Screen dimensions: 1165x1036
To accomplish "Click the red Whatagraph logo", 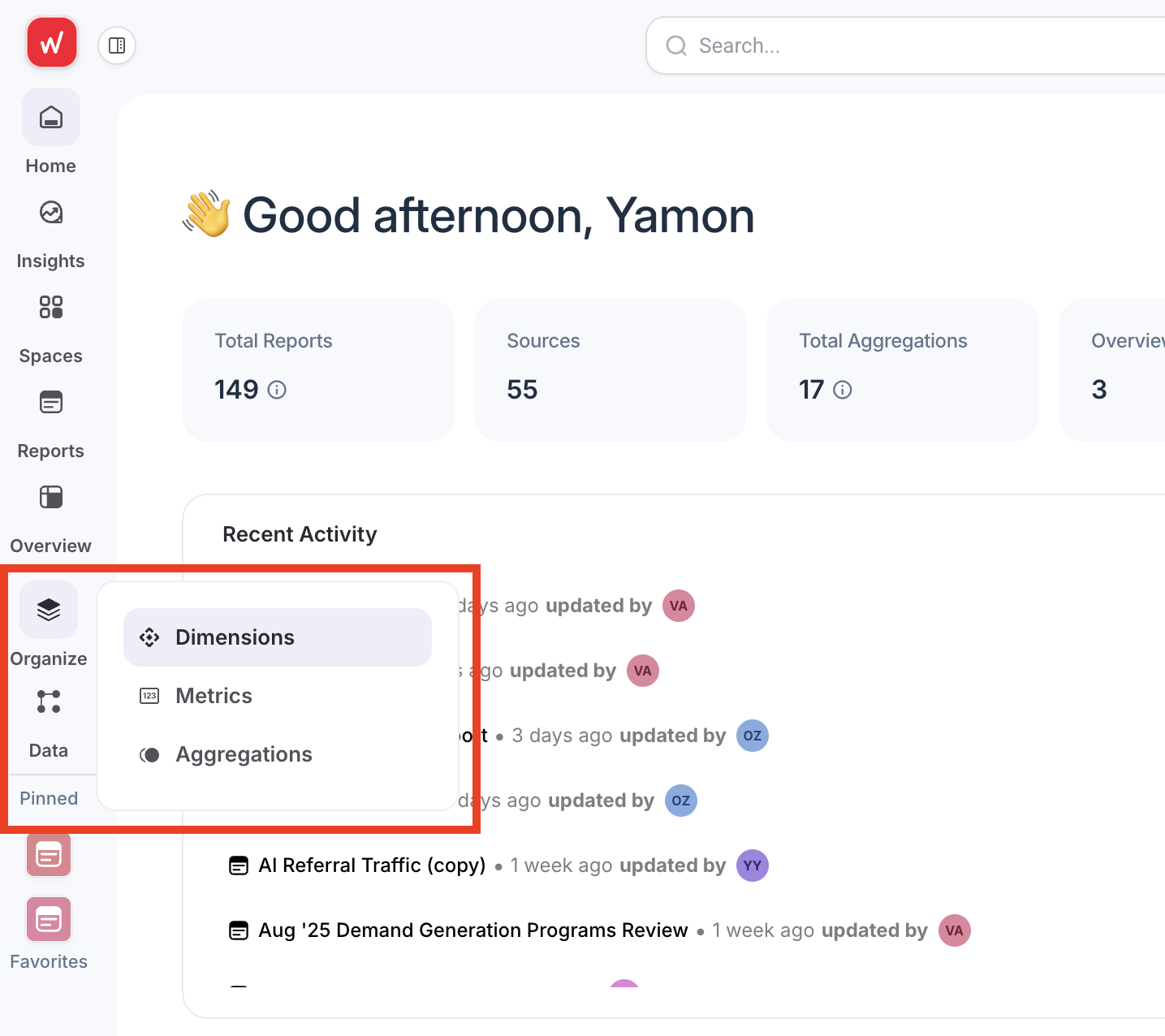I will (x=51, y=41).
